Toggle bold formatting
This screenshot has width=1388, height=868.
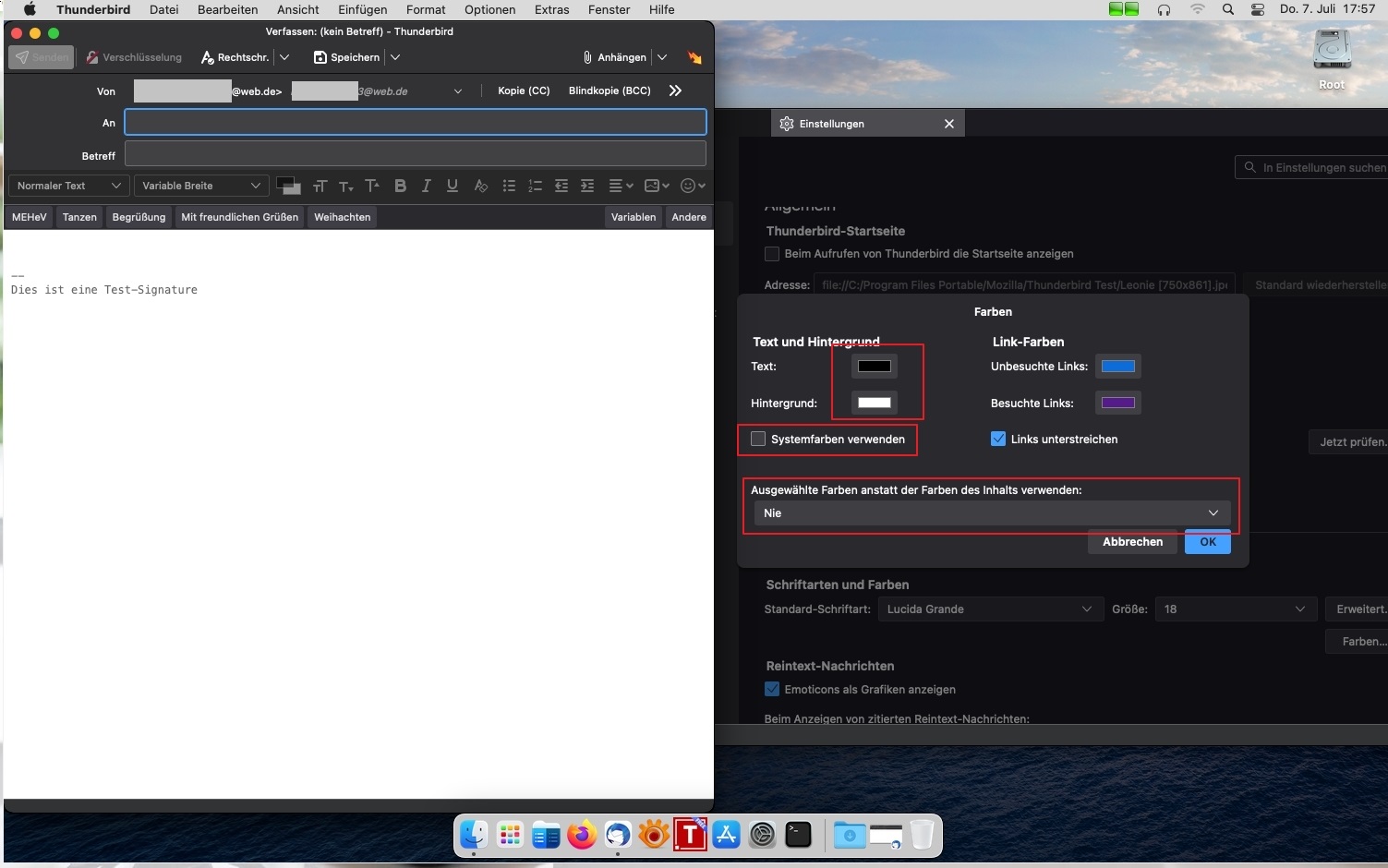pyautogui.click(x=400, y=186)
